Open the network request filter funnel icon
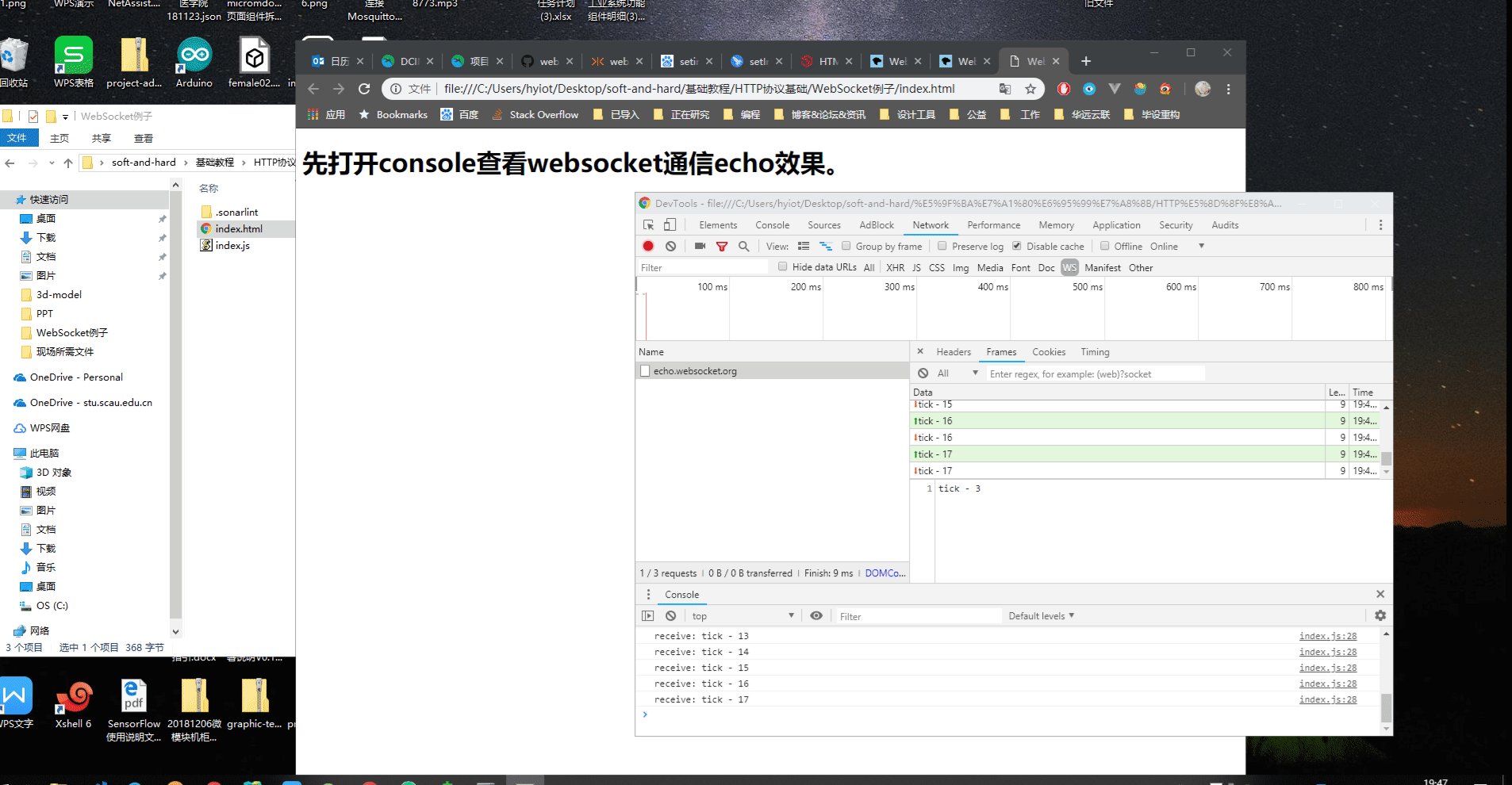This screenshot has height=785, width=1512. [x=722, y=246]
